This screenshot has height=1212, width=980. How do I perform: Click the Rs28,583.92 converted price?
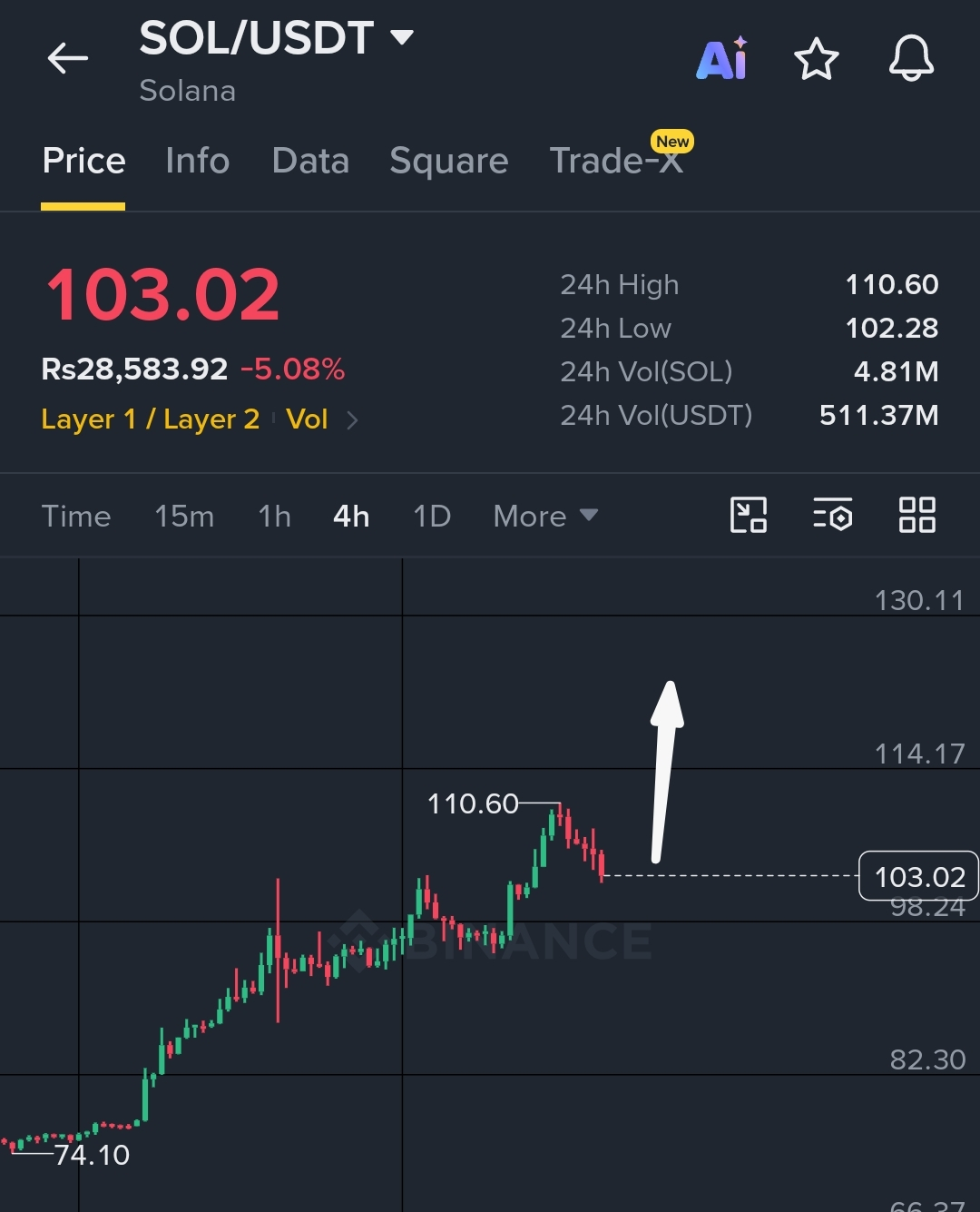coord(134,370)
